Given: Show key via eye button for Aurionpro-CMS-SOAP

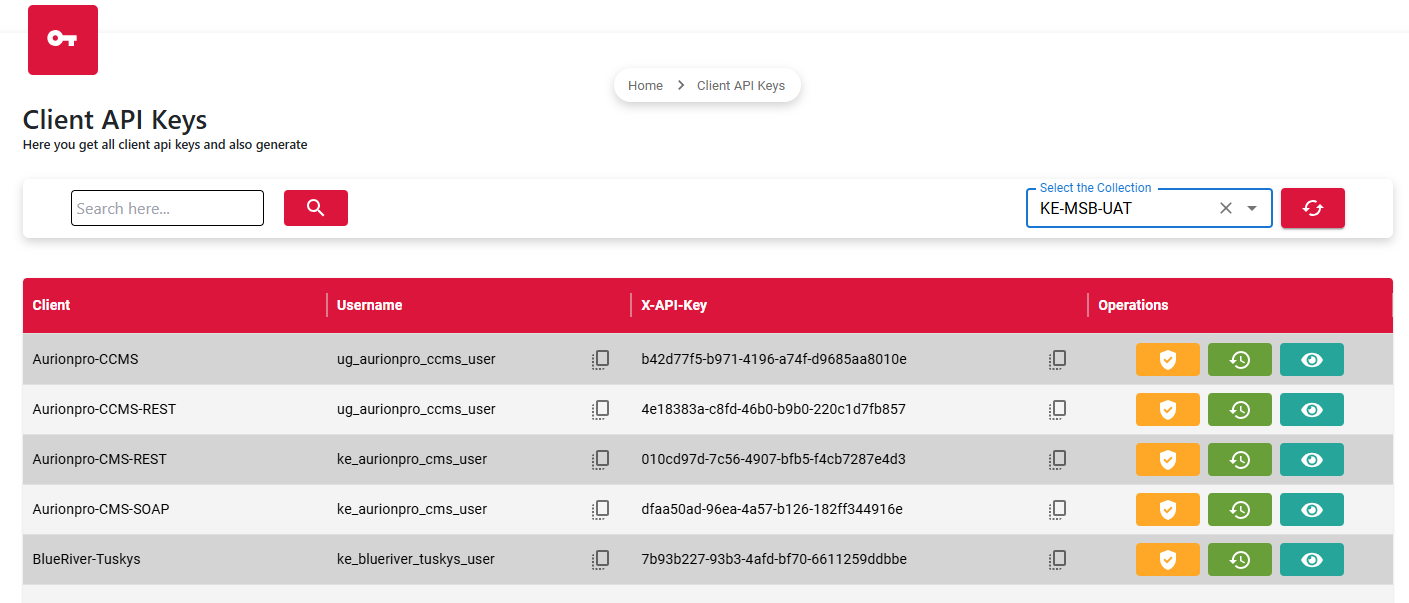Looking at the screenshot, I should pos(1312,509).
